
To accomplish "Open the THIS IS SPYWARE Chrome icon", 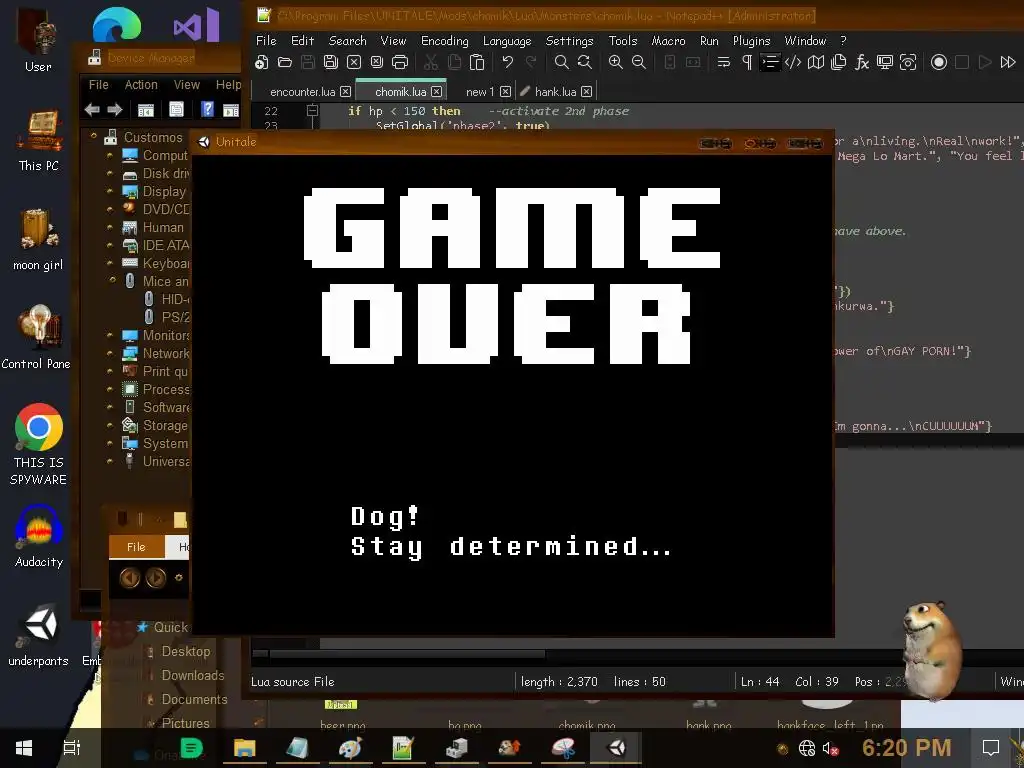I will click(39, 444).
